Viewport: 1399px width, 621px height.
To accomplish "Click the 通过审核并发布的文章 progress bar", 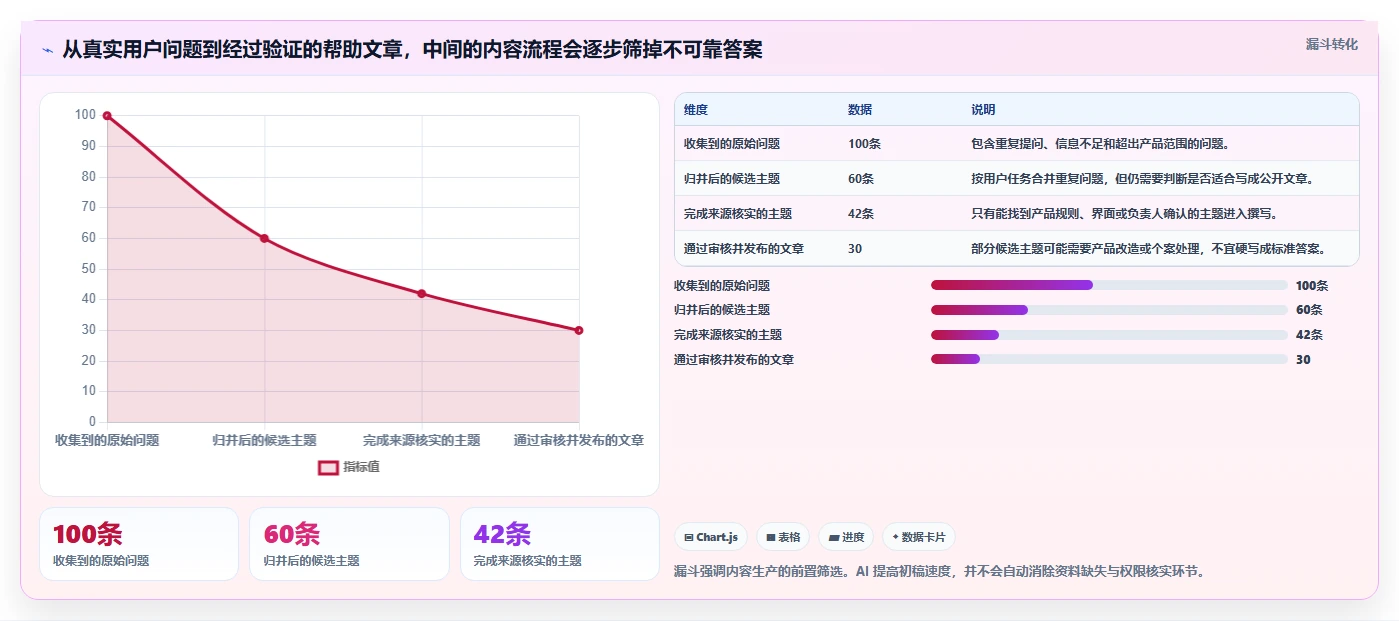I will click(x=1109, y=360).
